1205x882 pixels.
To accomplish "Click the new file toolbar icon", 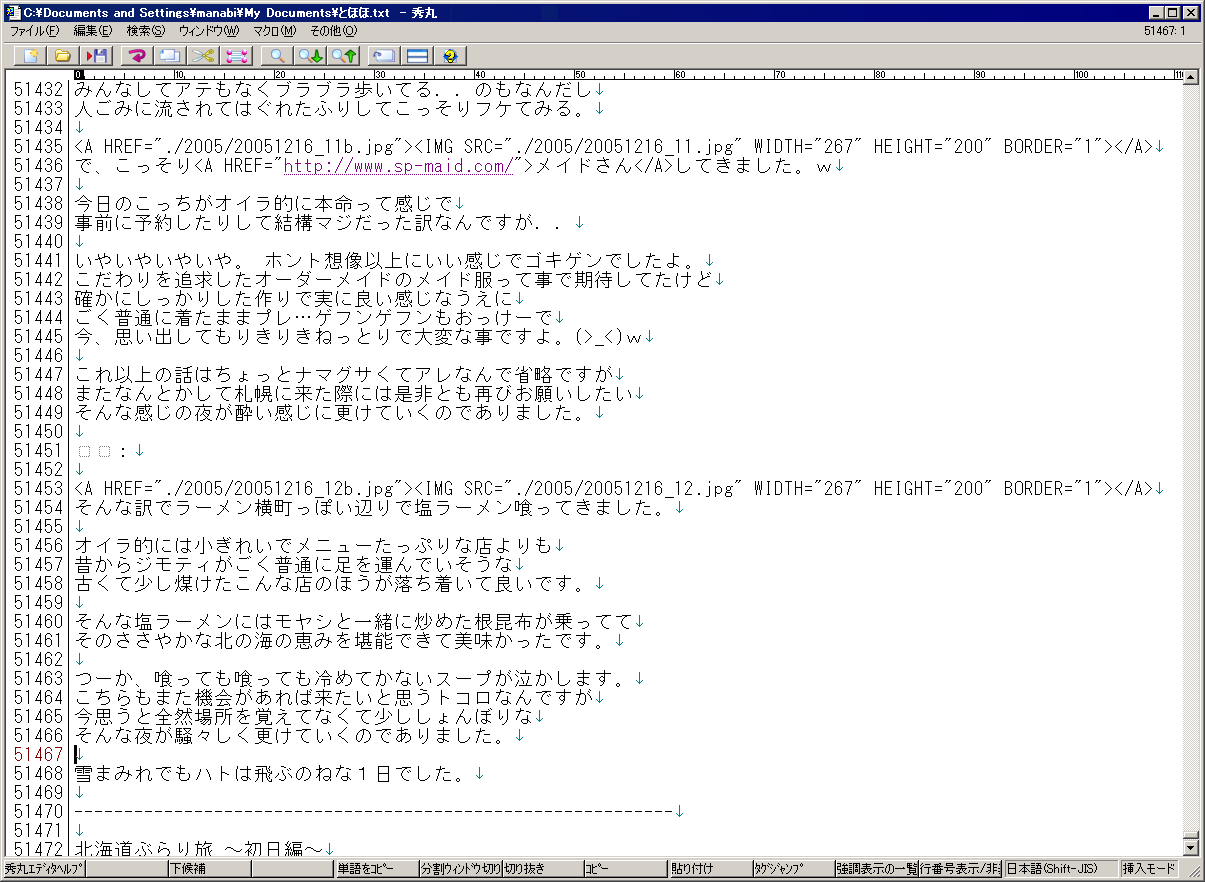I will click(31, 56).
